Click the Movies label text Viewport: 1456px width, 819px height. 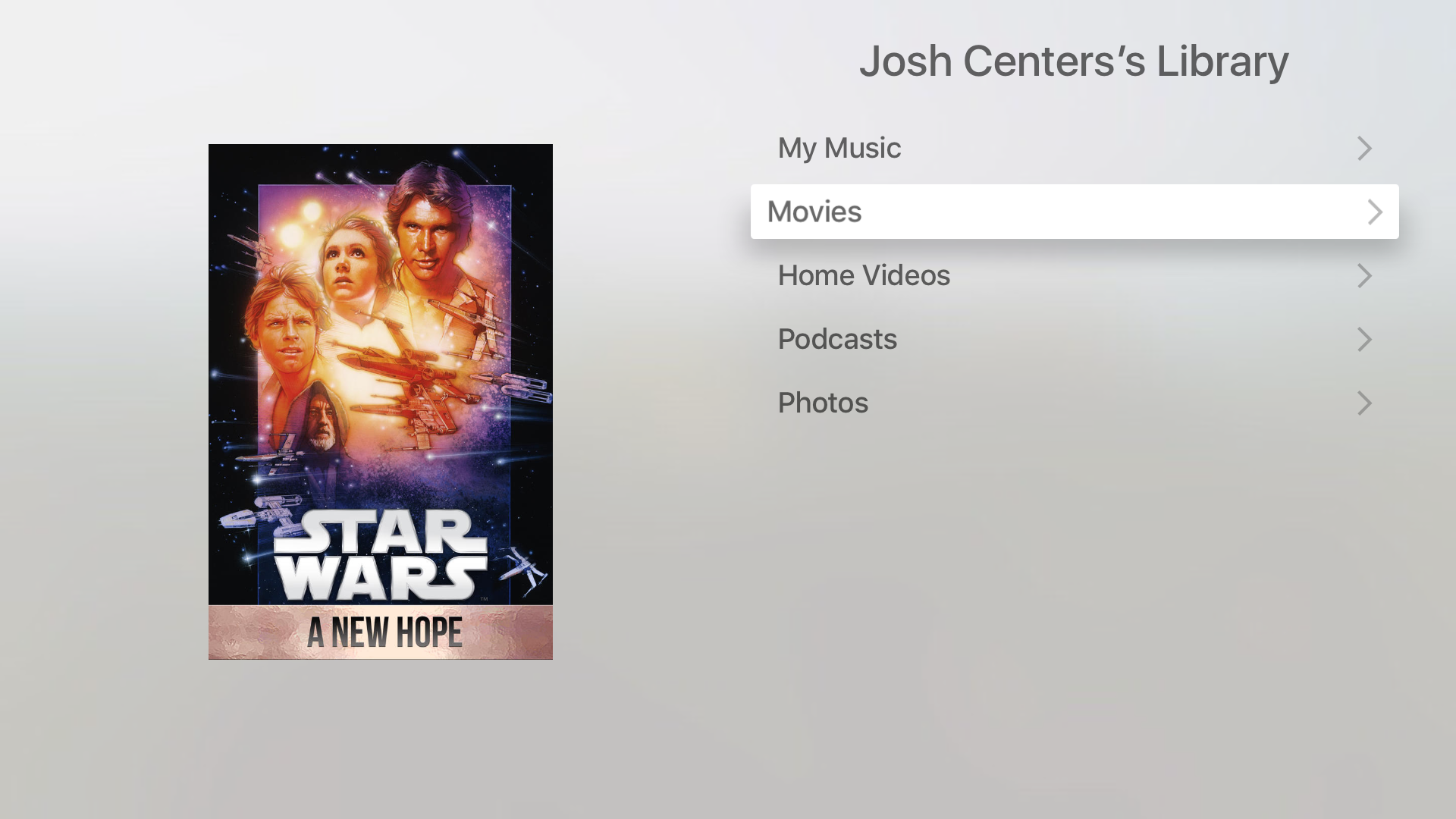pos(814,212)
